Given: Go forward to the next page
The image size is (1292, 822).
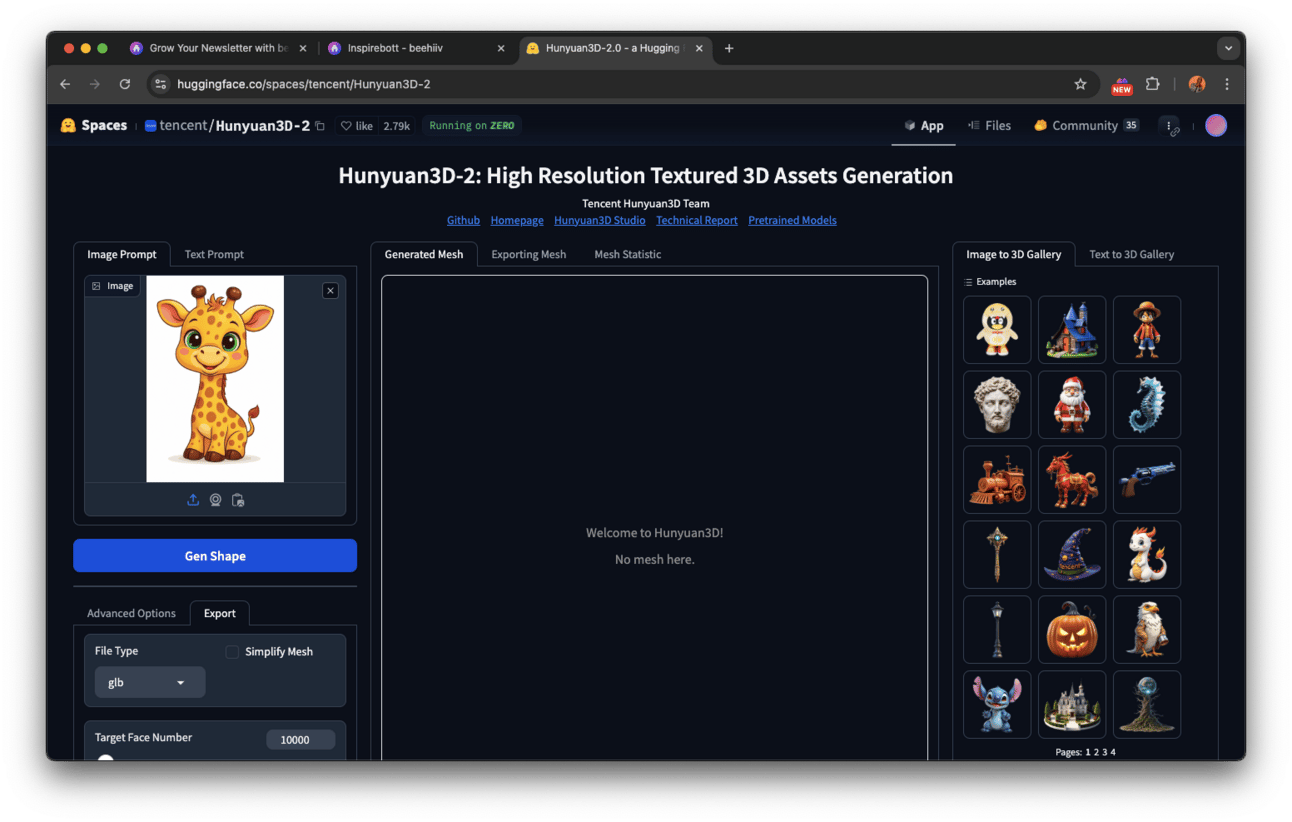Looking at the screenshot, I should click(x=95, y=84).
